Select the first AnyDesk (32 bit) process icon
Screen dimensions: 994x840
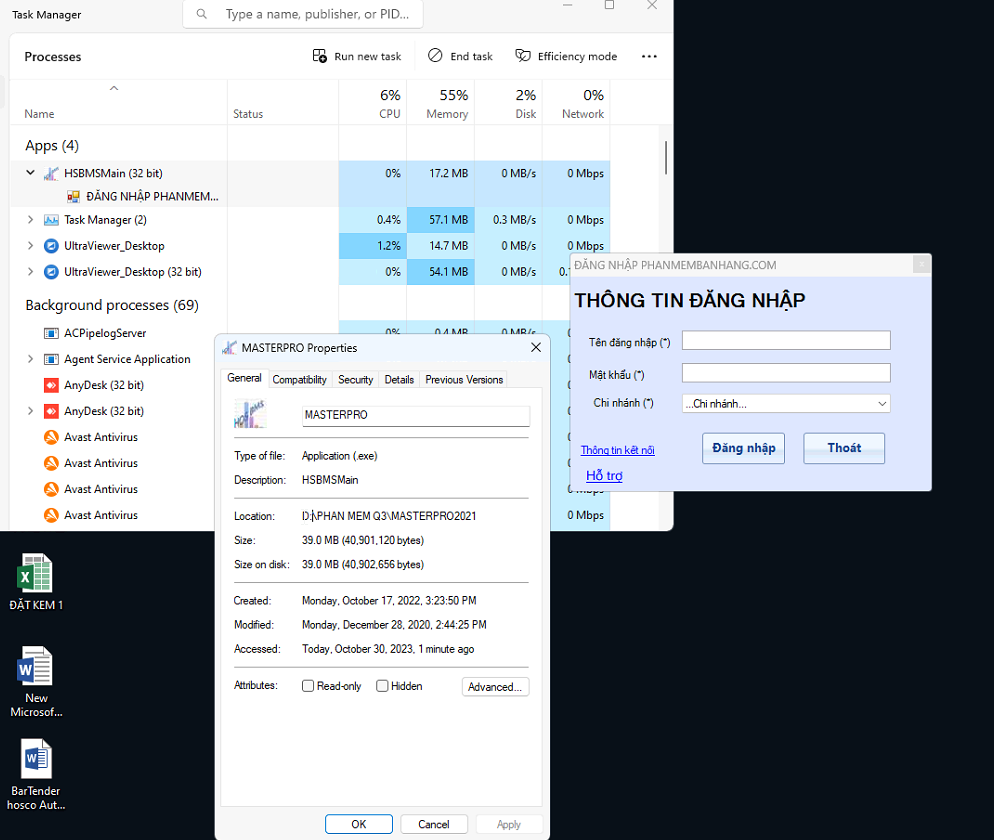tap(51, 385)
